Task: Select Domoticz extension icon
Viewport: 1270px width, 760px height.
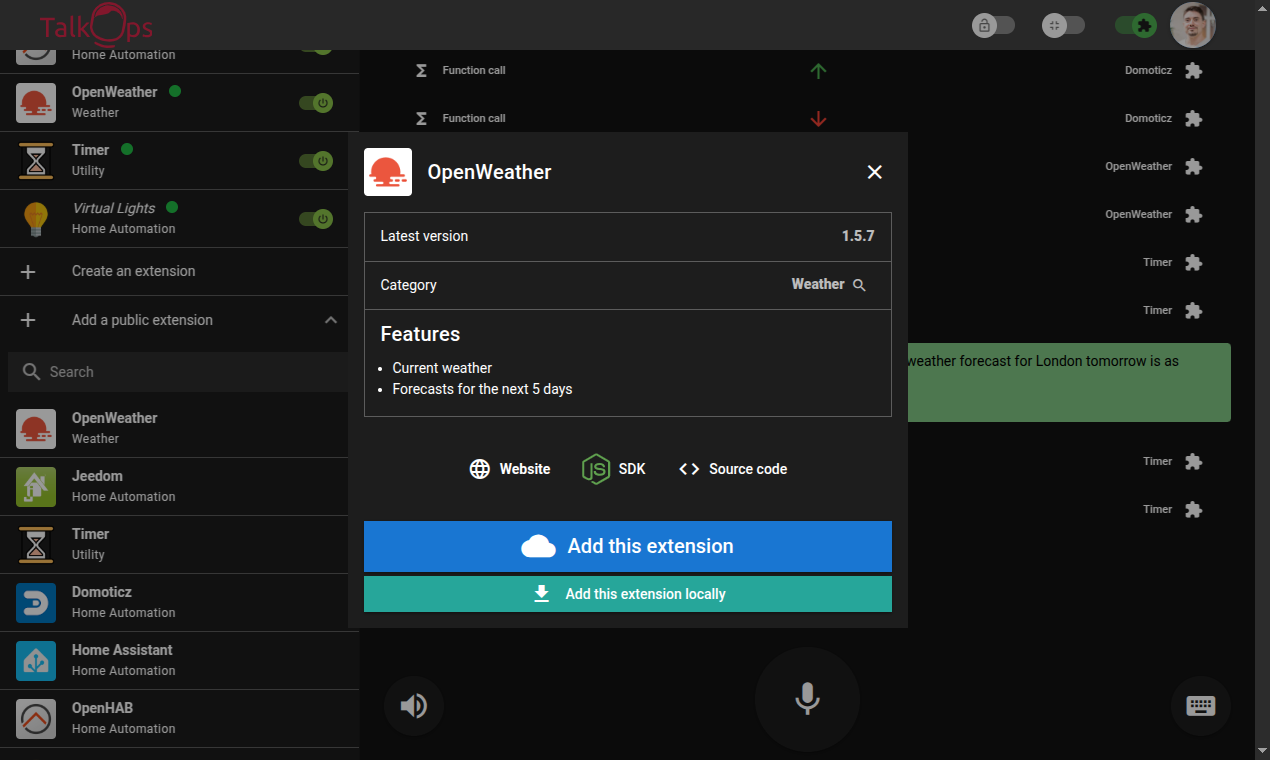Action: point(36,602)
